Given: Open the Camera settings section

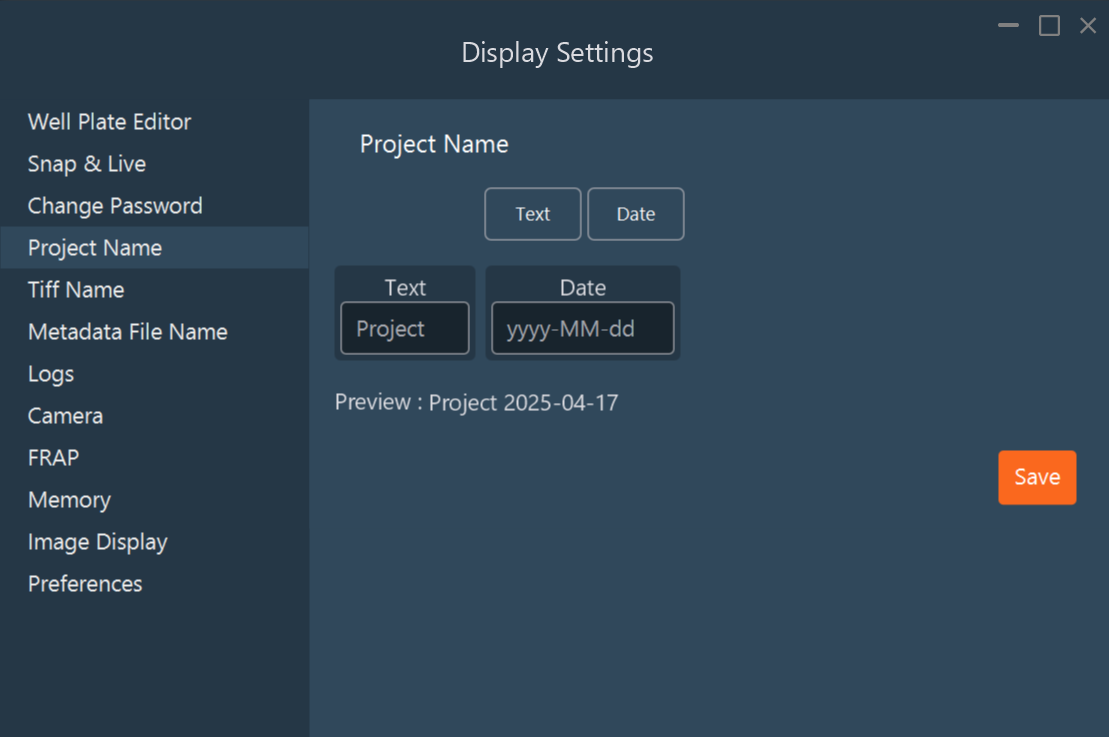Looking at the screenshot, I should point(65,416).
